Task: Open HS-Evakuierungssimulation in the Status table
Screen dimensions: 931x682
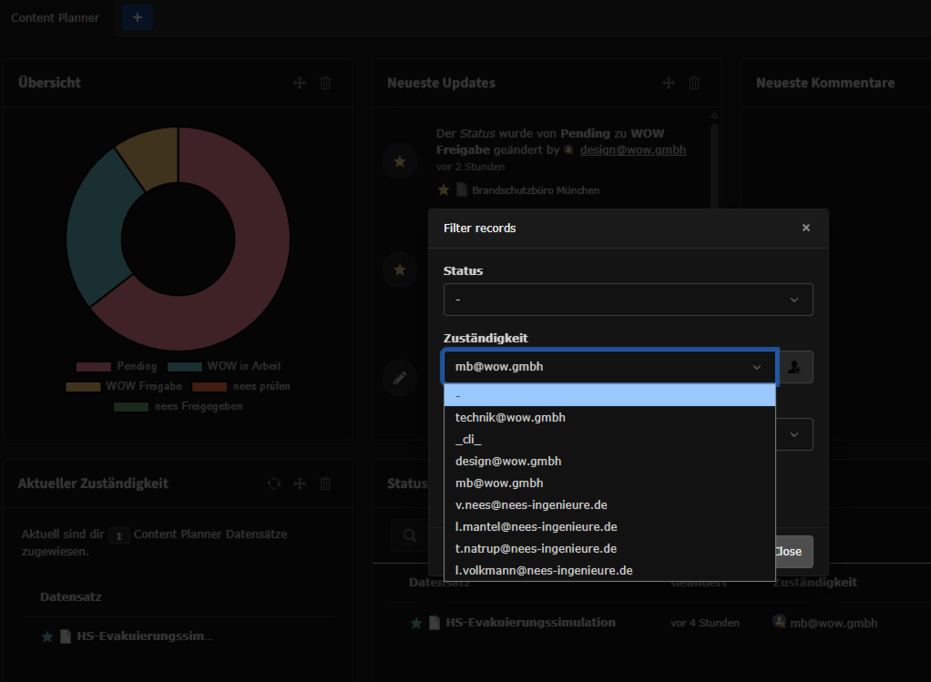Action: [530, 623]
